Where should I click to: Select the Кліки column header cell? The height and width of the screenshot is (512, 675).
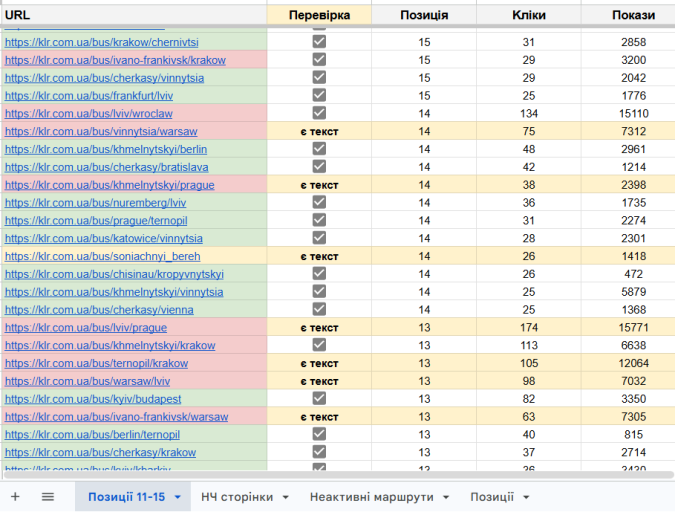pyautogui.click(x=529, y=15)
